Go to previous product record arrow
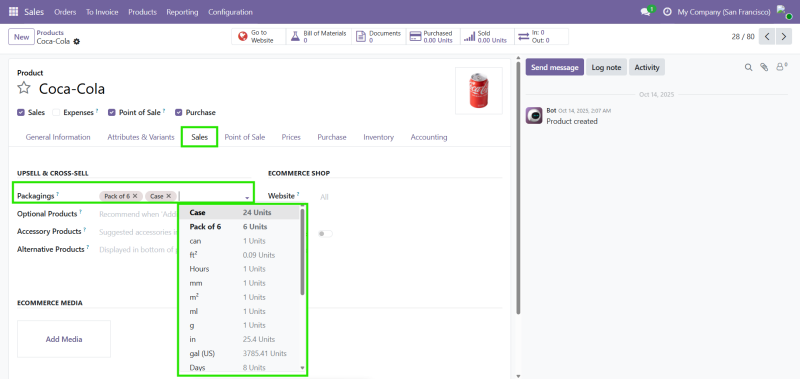 (x=767, y=37)
